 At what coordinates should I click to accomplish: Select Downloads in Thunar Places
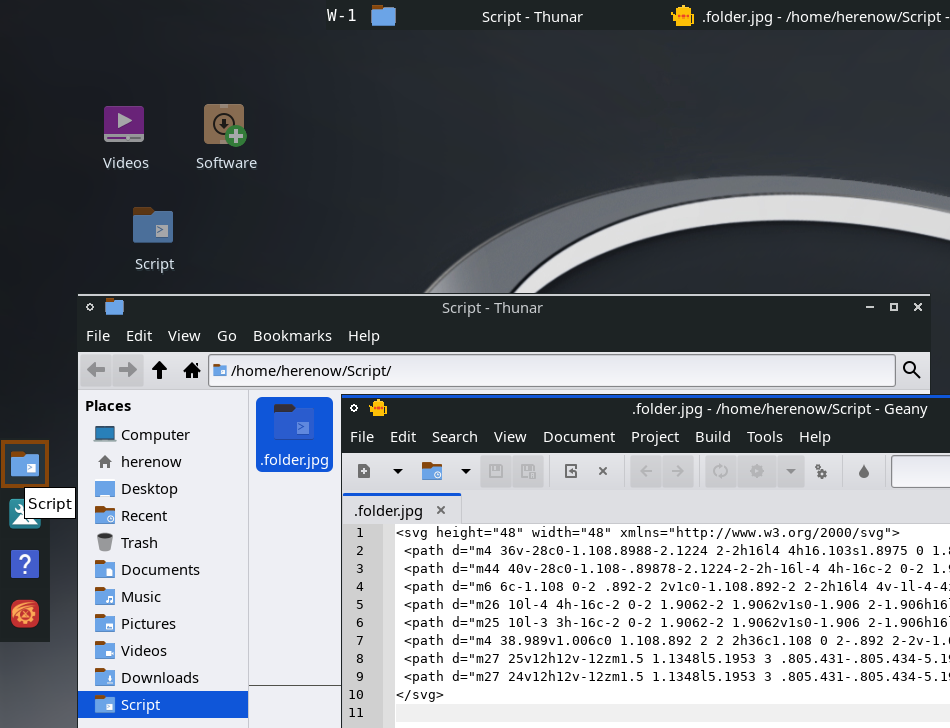(x=163, y=678)
